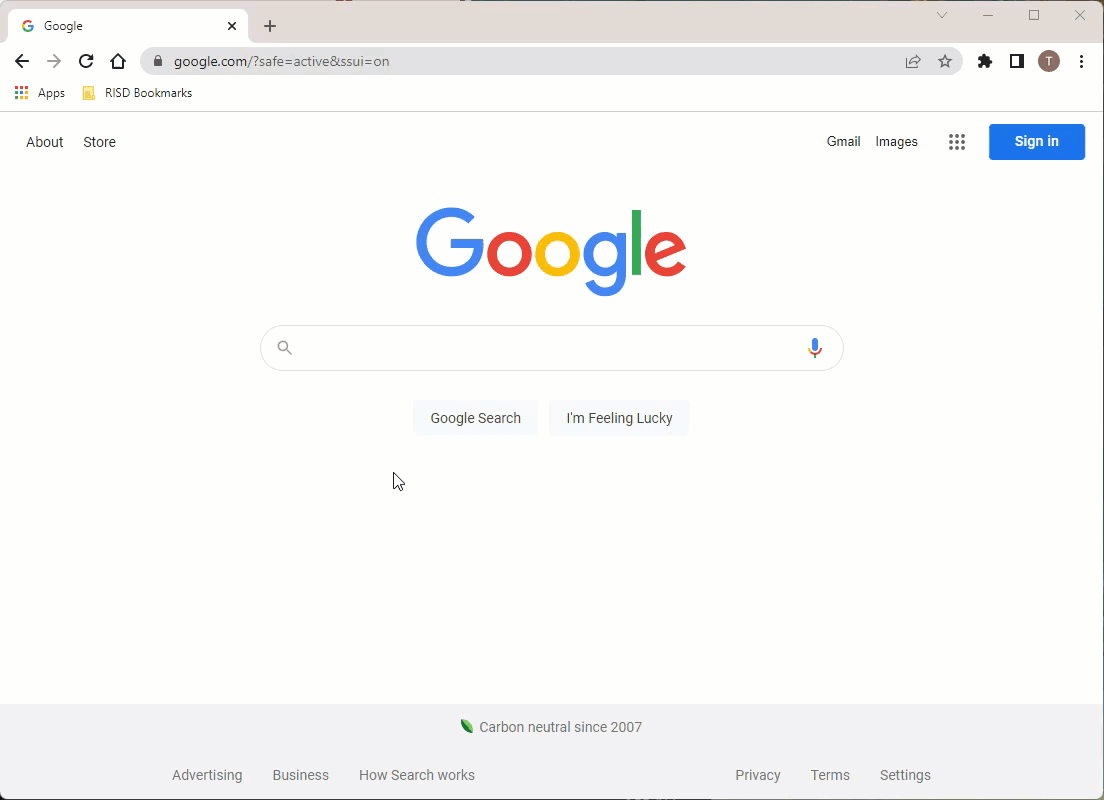Open the browser side panel icon
This screenshot has height=800, width=1104.
click(x=1017, y=61)
